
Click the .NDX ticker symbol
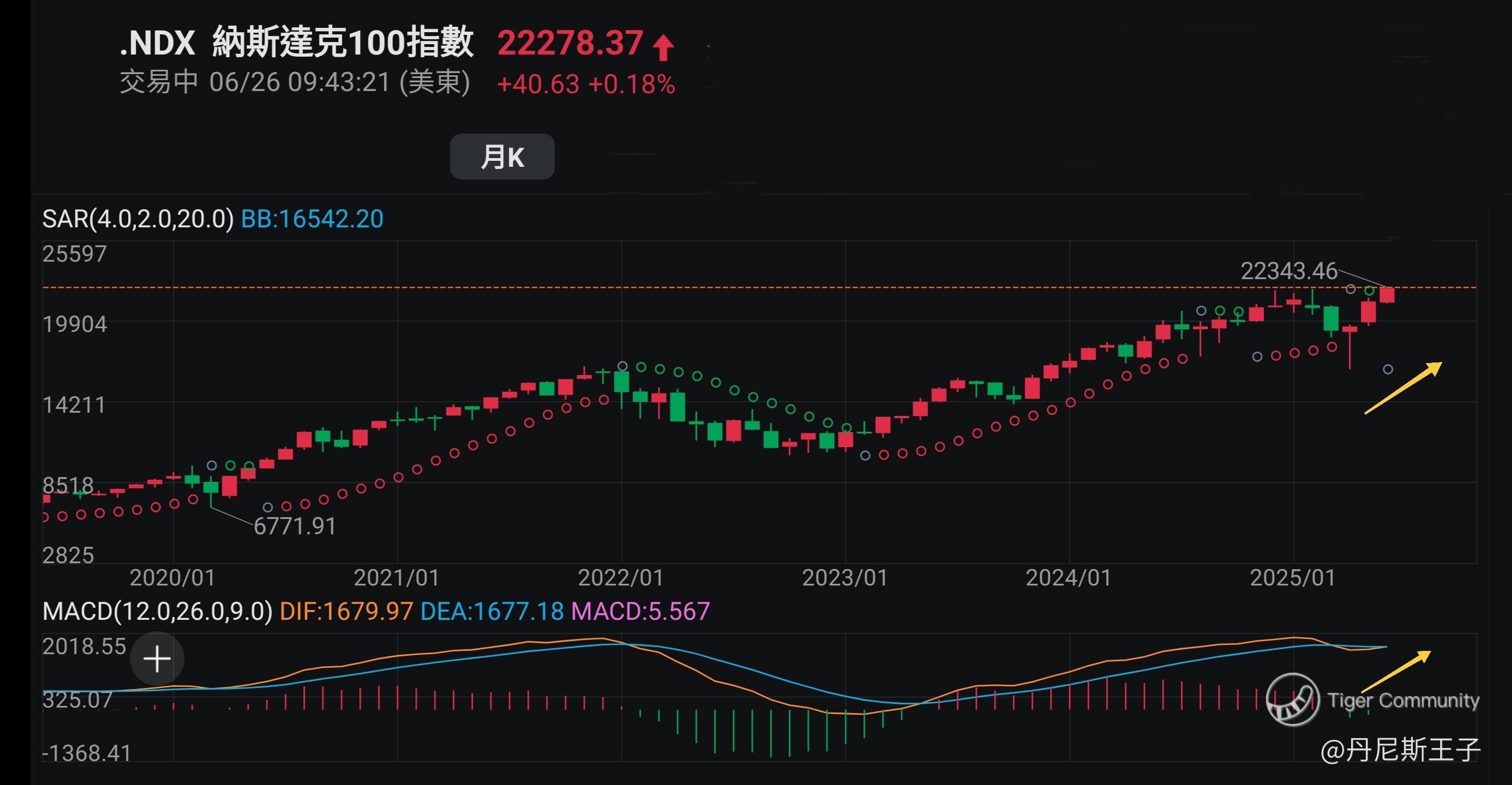click(x=157, y=43)
